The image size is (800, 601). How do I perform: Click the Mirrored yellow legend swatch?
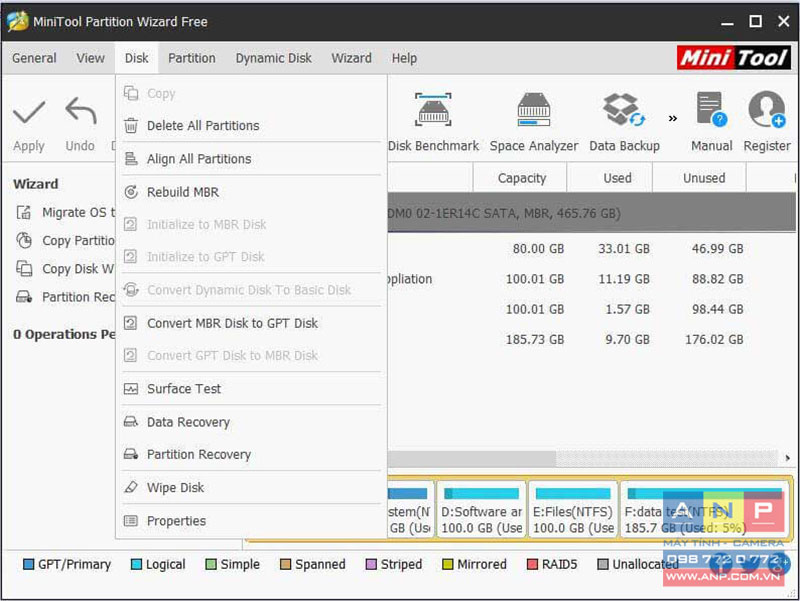tap(447, 564)
